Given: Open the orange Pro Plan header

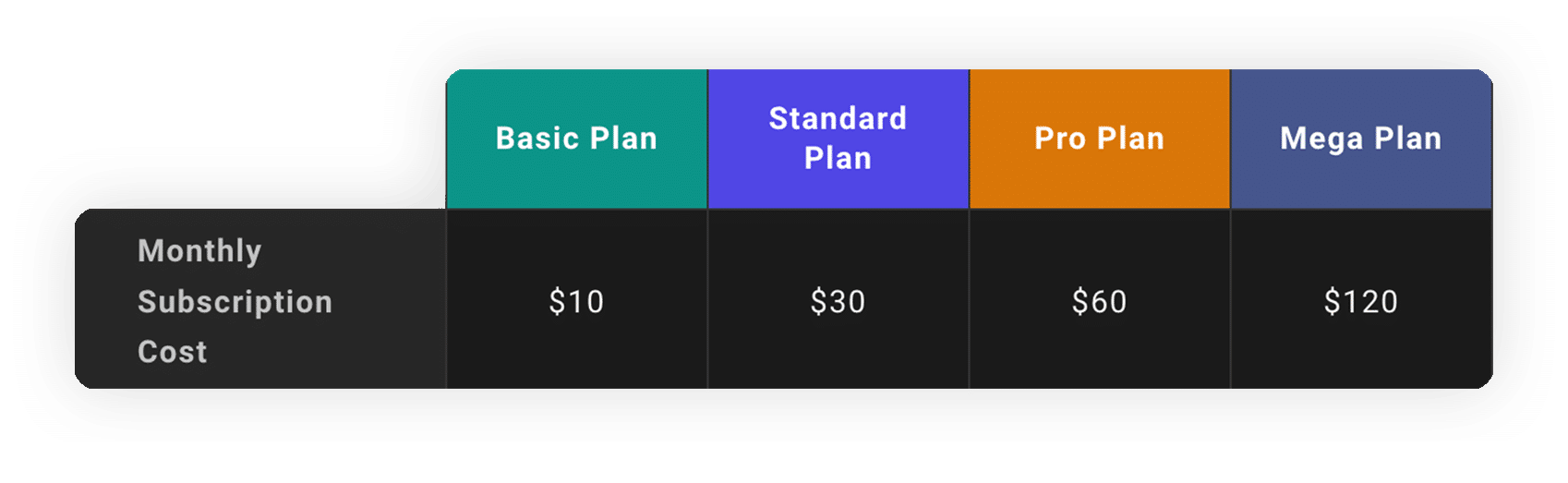Looking at the screenshot, I should pyautogui.click(x=1100, y=139).
